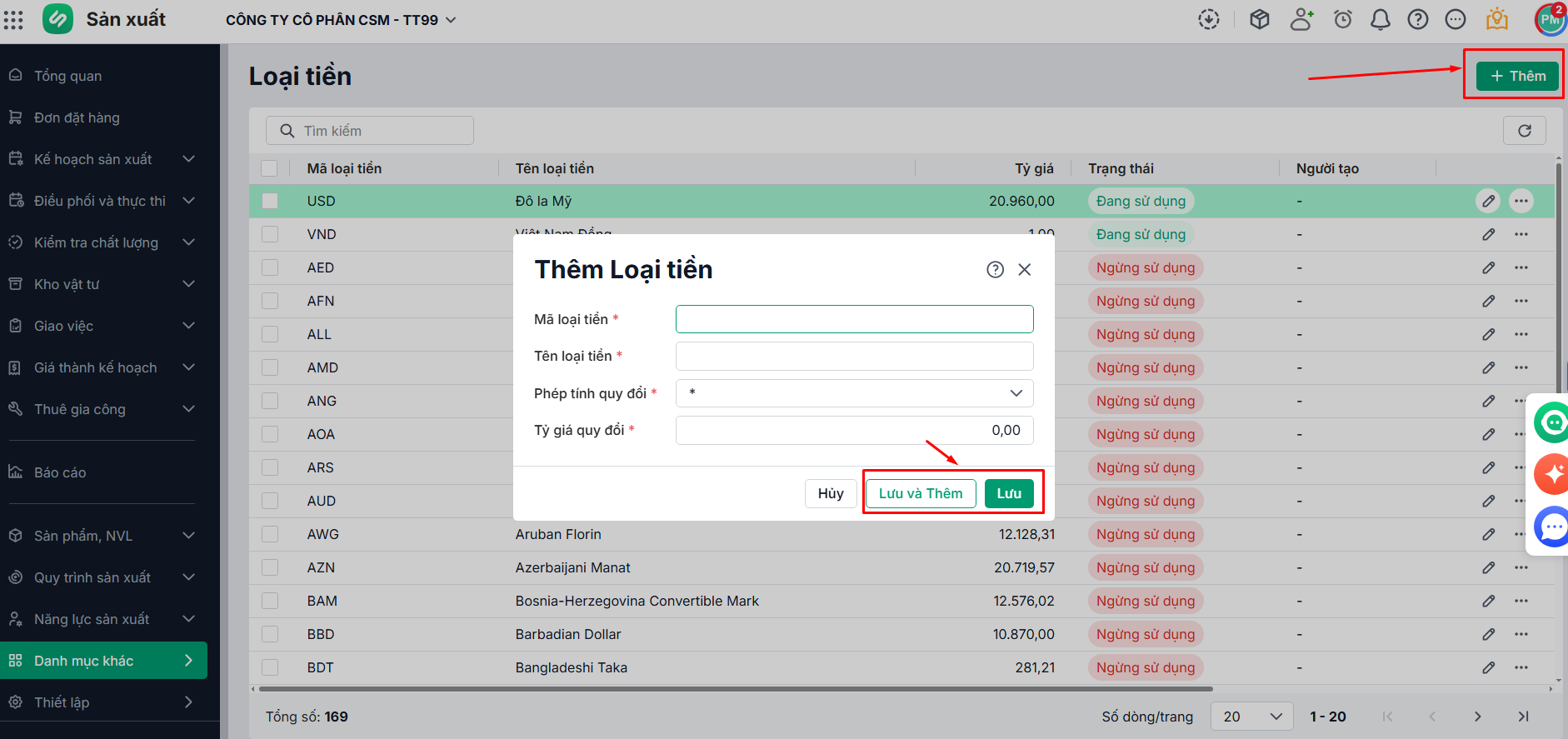The image size is (1568, 739).
Task: Open the notifications bell icon
Action: click(x=1381, y=19)
